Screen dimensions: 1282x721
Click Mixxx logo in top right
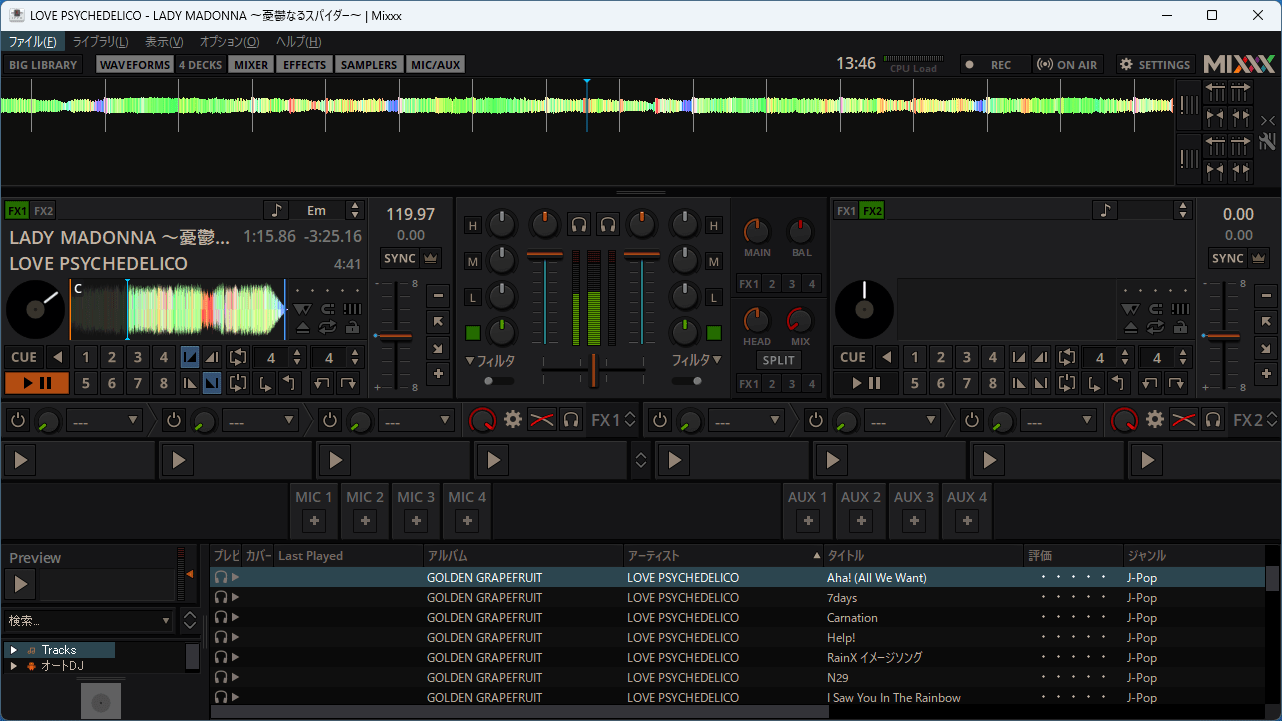click(x=1239, y=64)
